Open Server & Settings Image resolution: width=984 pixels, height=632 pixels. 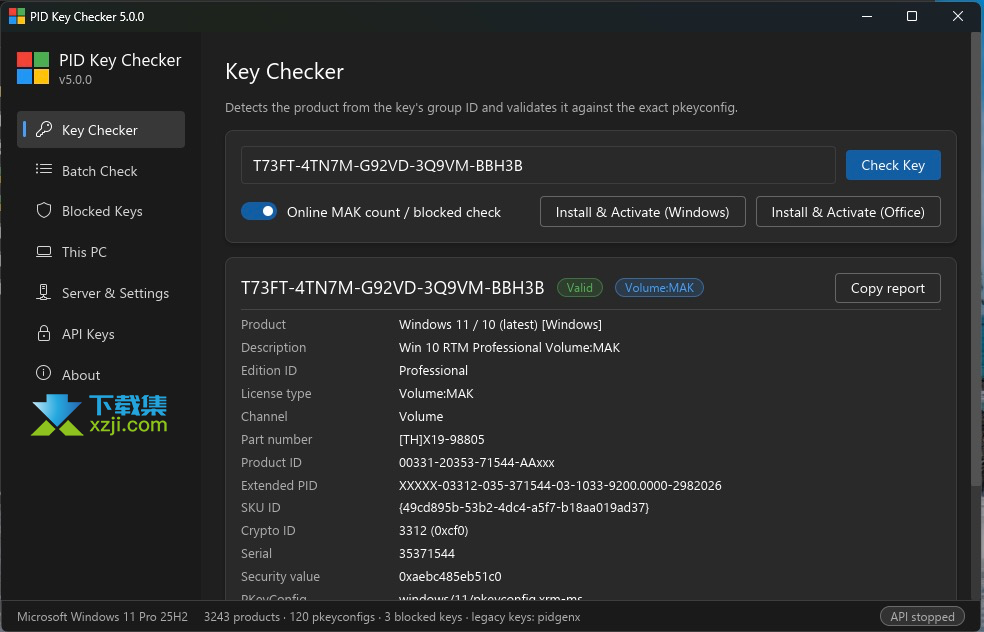[101, 293]
